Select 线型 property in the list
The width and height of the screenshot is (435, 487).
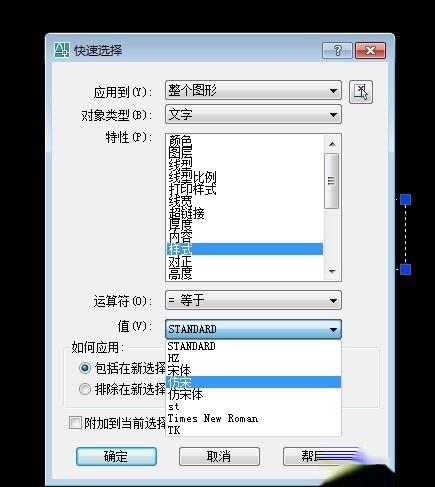(244, 164)
